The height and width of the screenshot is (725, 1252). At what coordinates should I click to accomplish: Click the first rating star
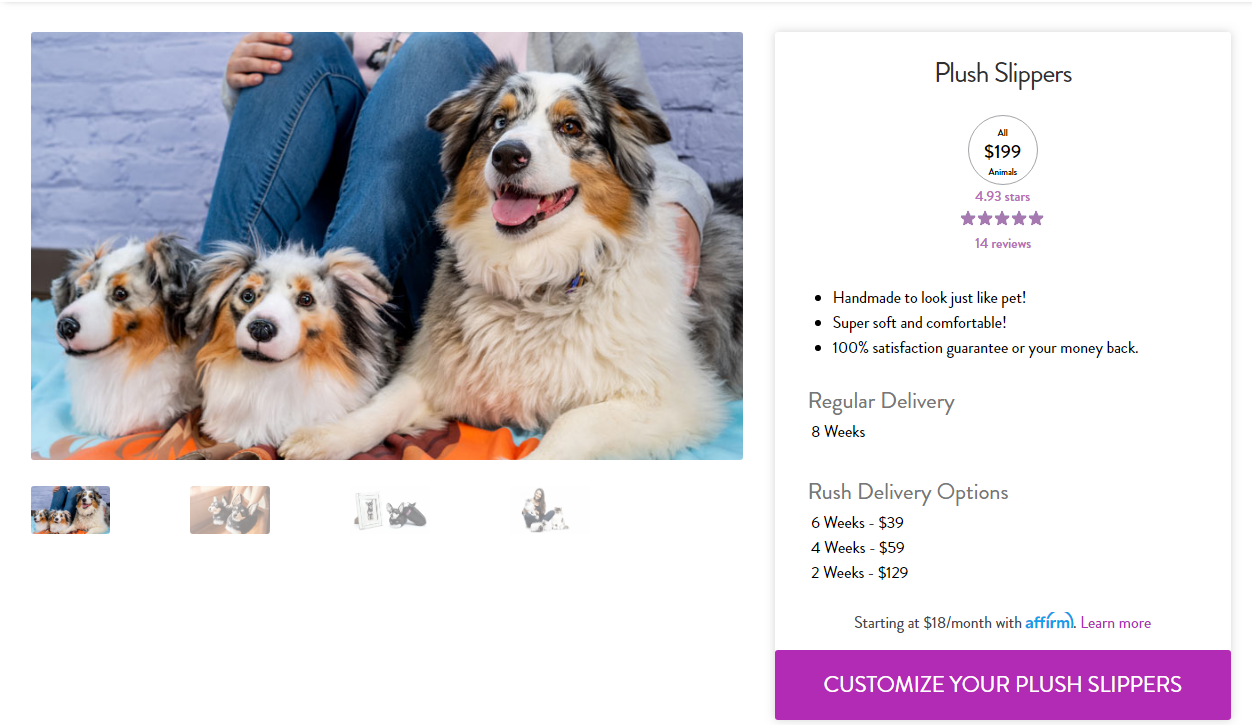tap(968, 218)
